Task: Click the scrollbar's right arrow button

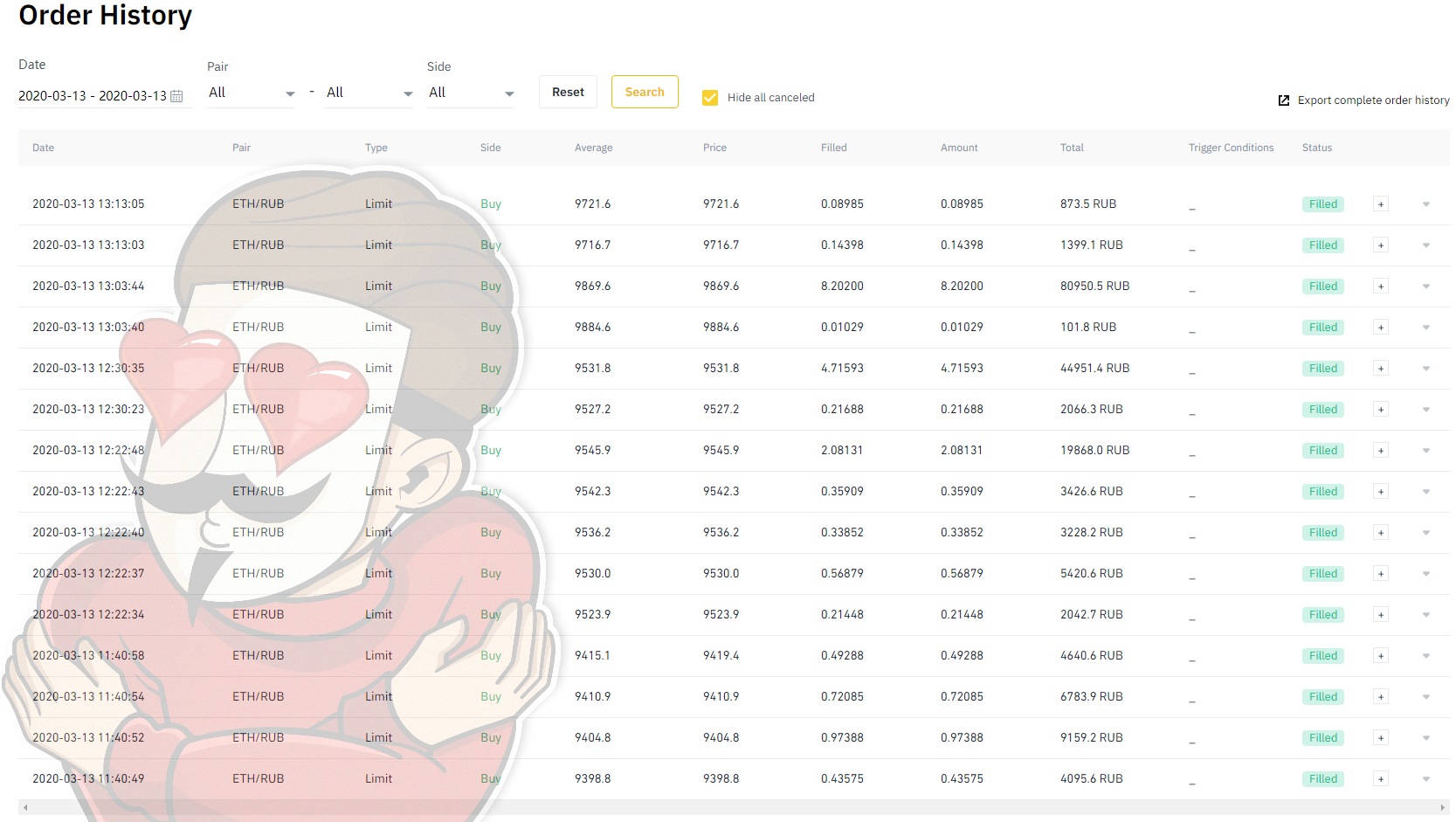Action: tap(1443, 807)
